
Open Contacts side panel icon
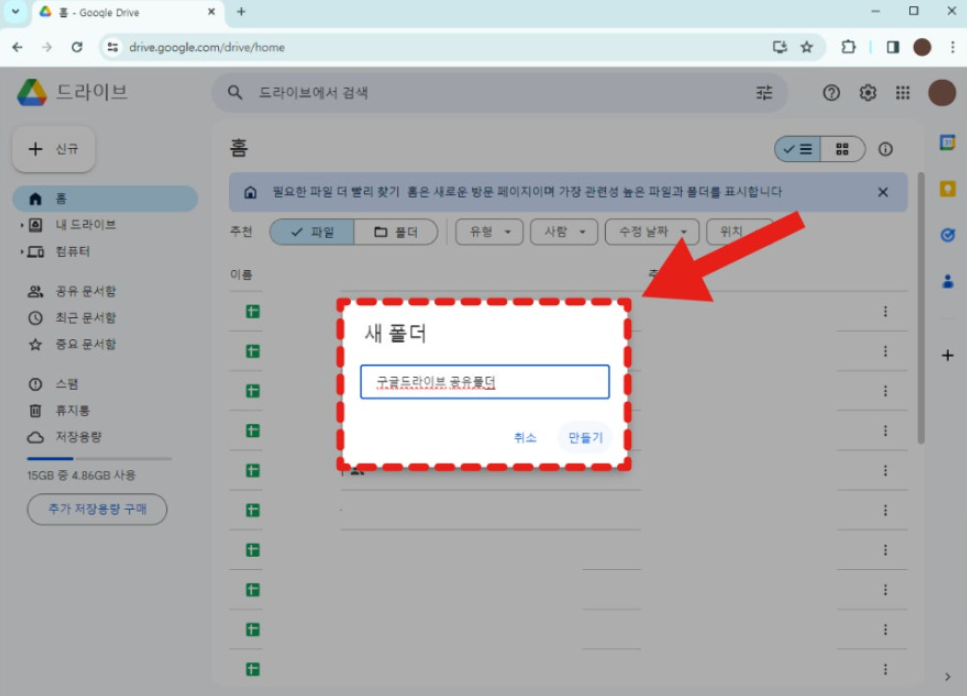947,281
